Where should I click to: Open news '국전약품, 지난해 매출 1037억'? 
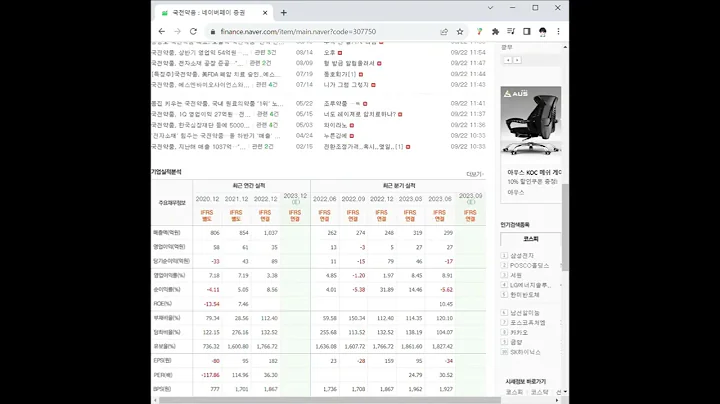coord(199,147)
